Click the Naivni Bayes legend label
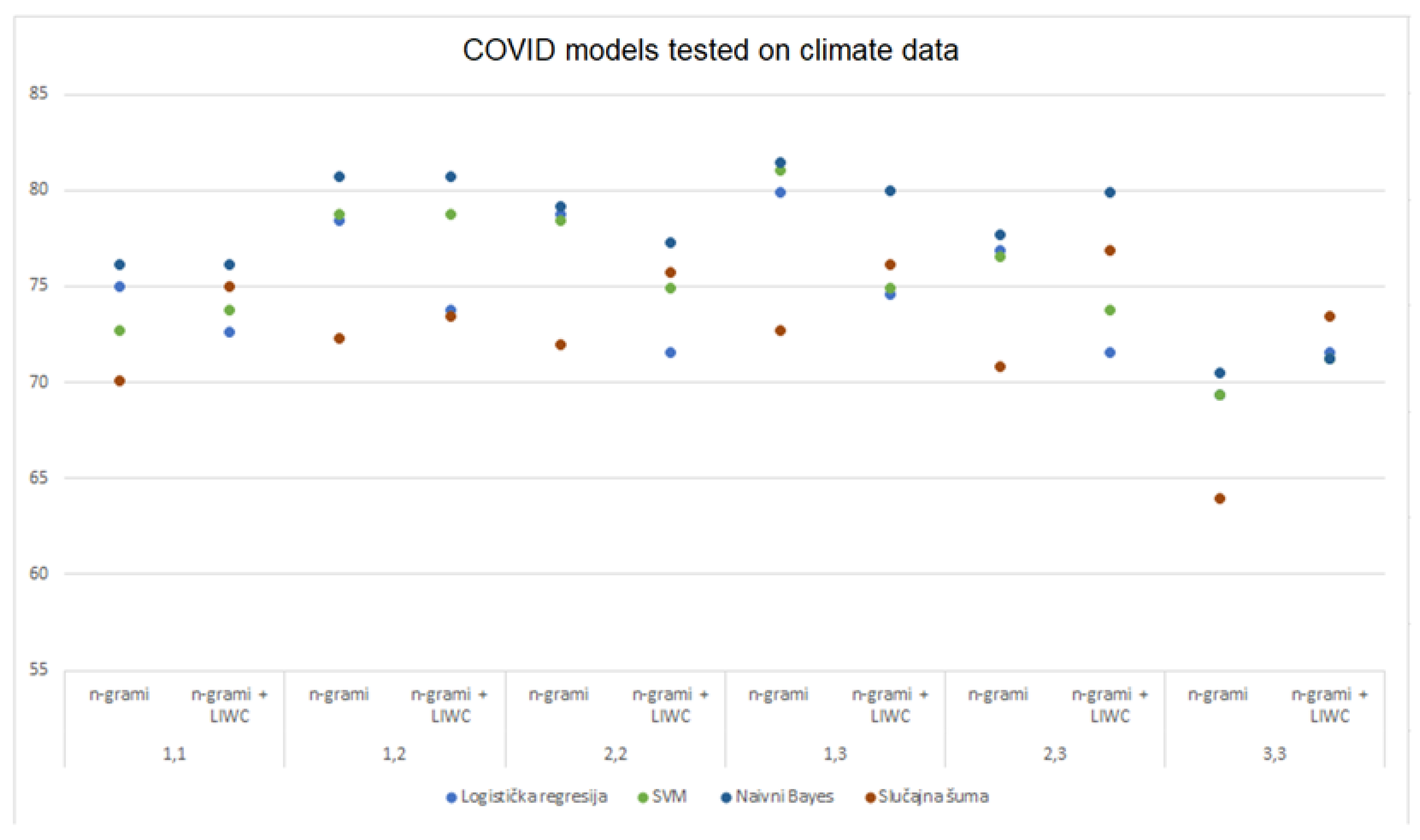The width and height of the screenshot is (1420, 840). coord(784,797)
